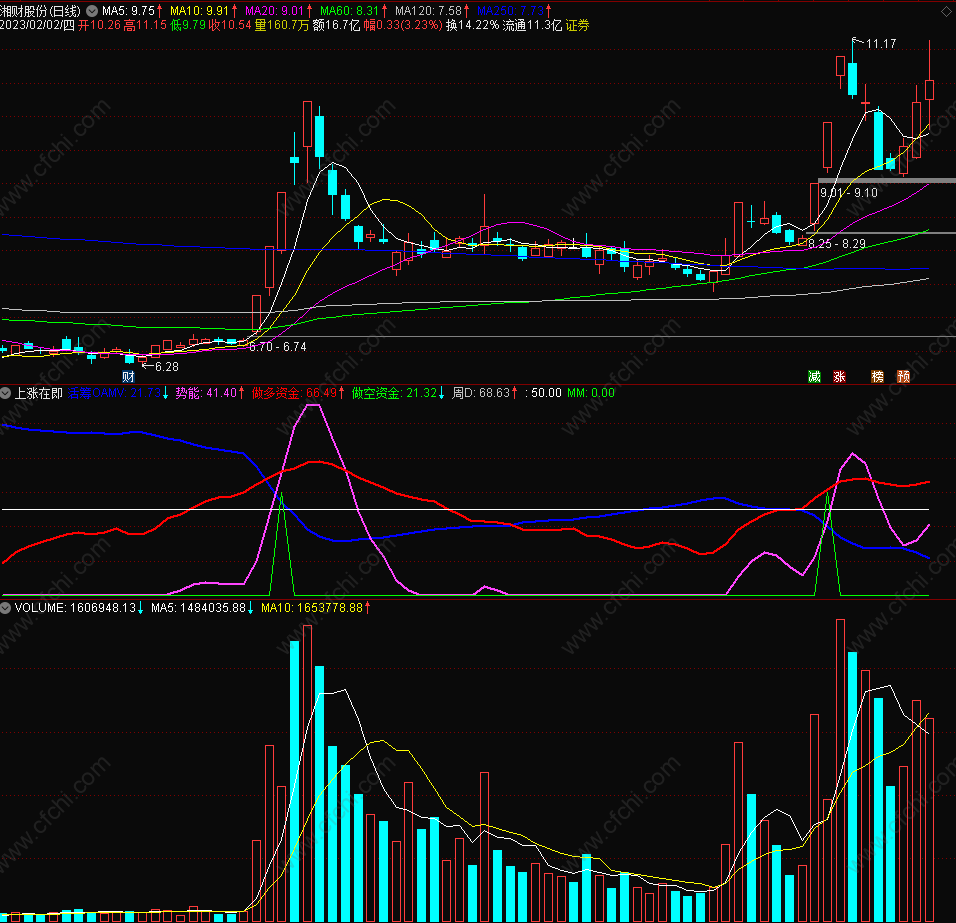Select the MM: 0.00 label
The height and width of the screenshot is (923, 956).
coord(591,393)
